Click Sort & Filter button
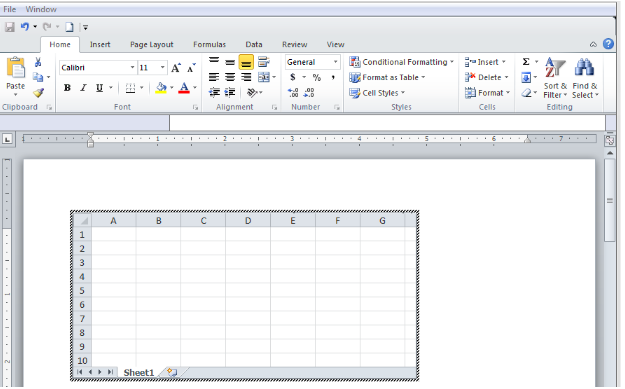The height and width of the screenshot is (389, 625). click(x=555, y=78)
